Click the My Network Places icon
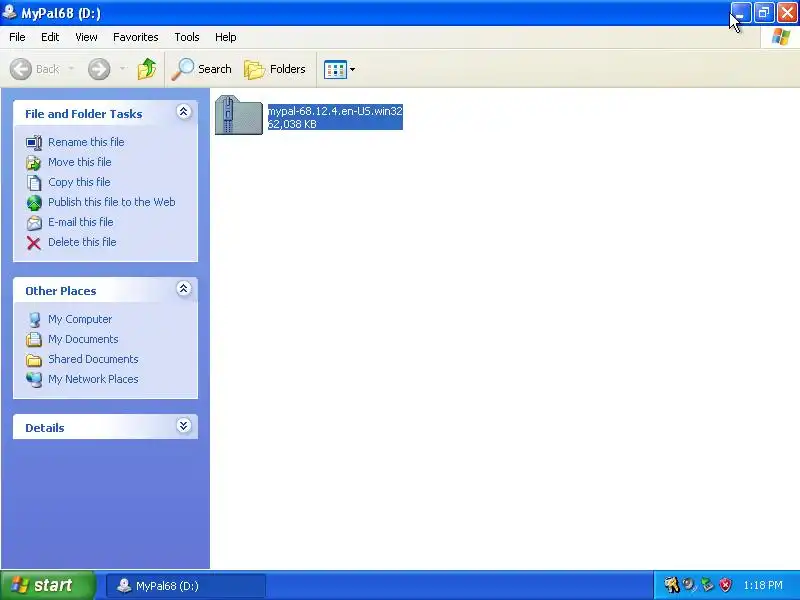Screen dimensions: 800x600 point(34,380)
